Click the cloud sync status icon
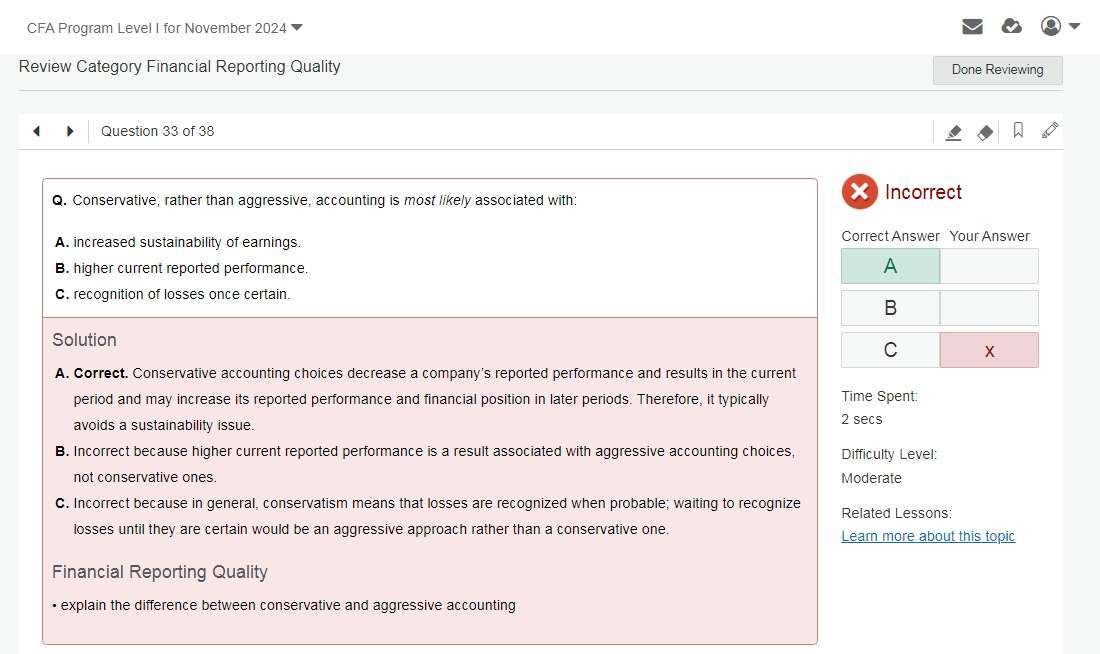Viewport: 1100px width, 654px height. pos(1011,27)
